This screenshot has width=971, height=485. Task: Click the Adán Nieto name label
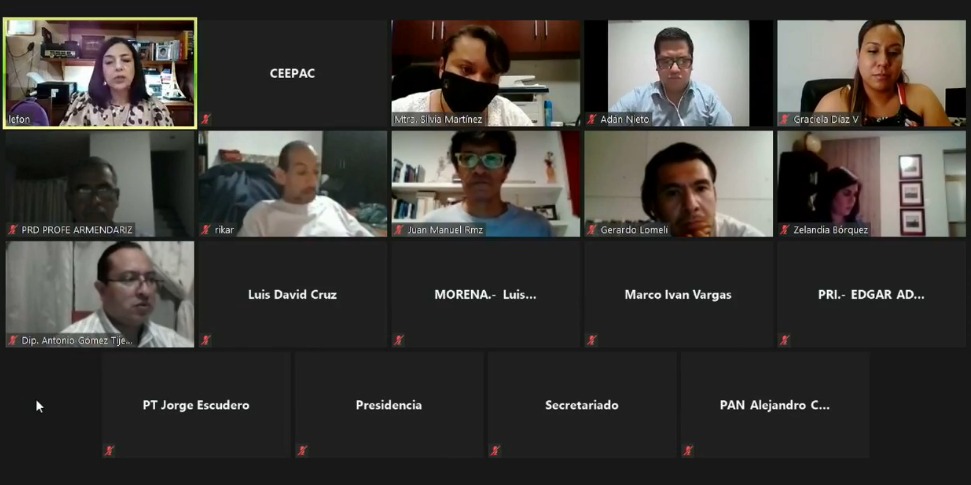625,120
